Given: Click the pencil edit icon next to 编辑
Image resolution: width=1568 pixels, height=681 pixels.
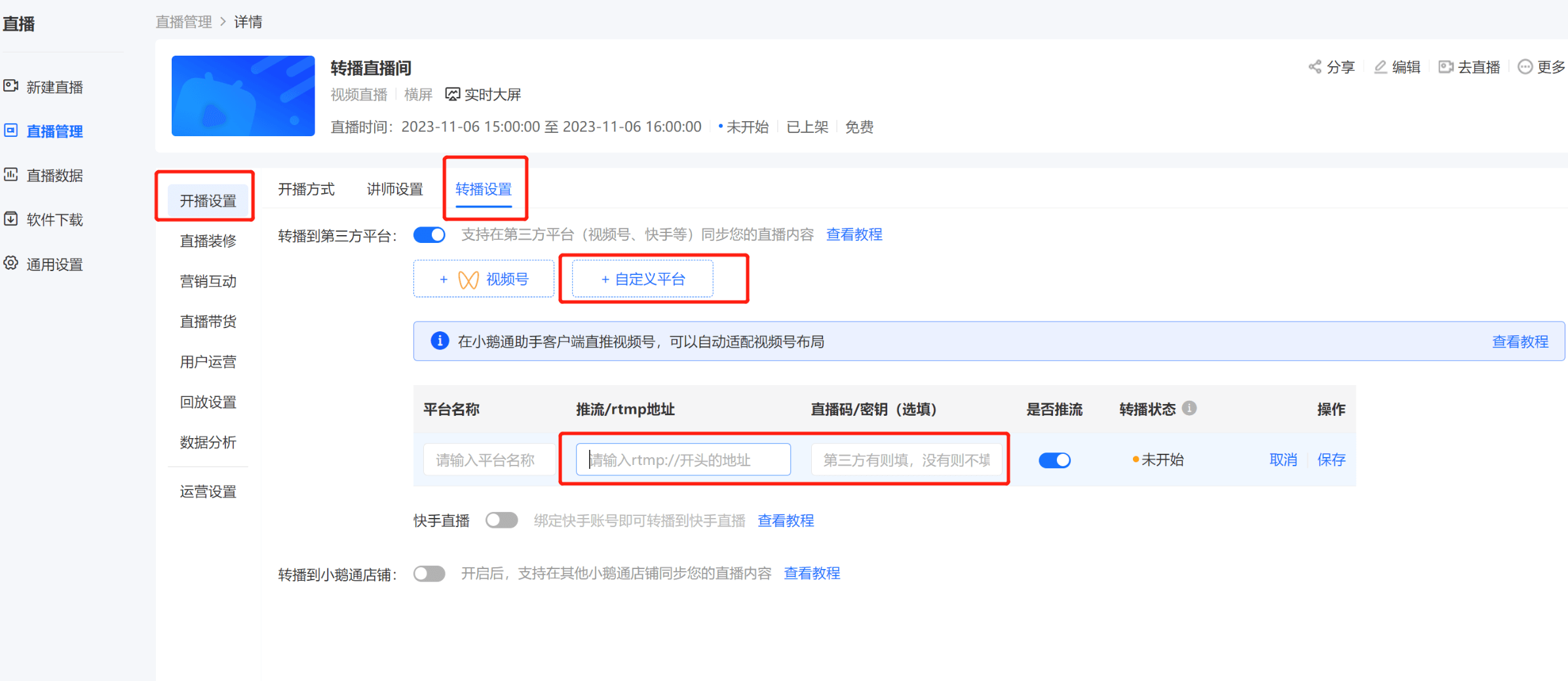Looking at the screenshot, I should coord(1380,67).
